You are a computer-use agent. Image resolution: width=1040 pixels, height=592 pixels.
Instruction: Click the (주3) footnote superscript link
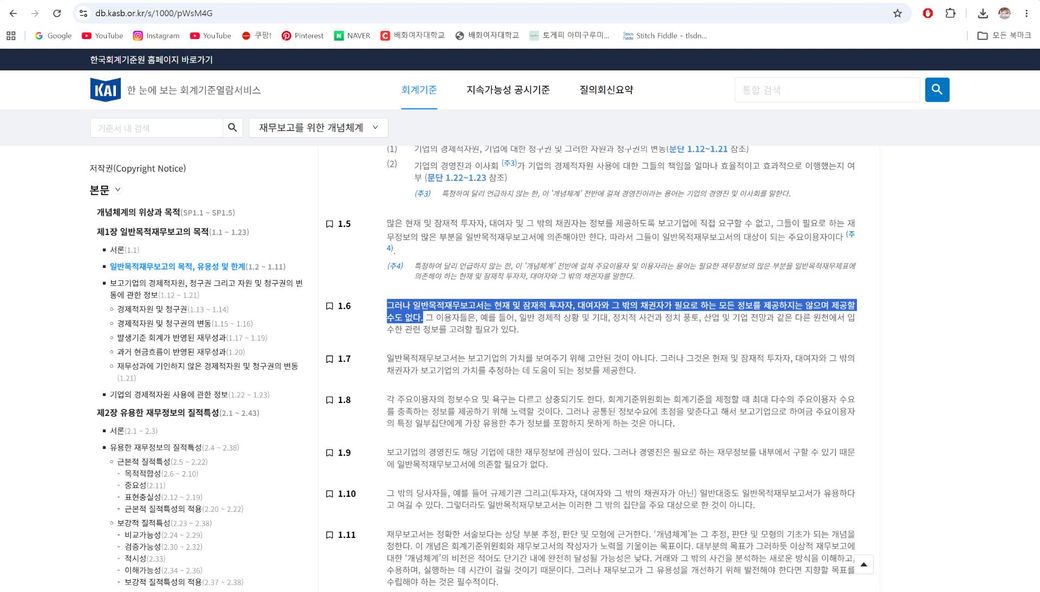[509, 163]
